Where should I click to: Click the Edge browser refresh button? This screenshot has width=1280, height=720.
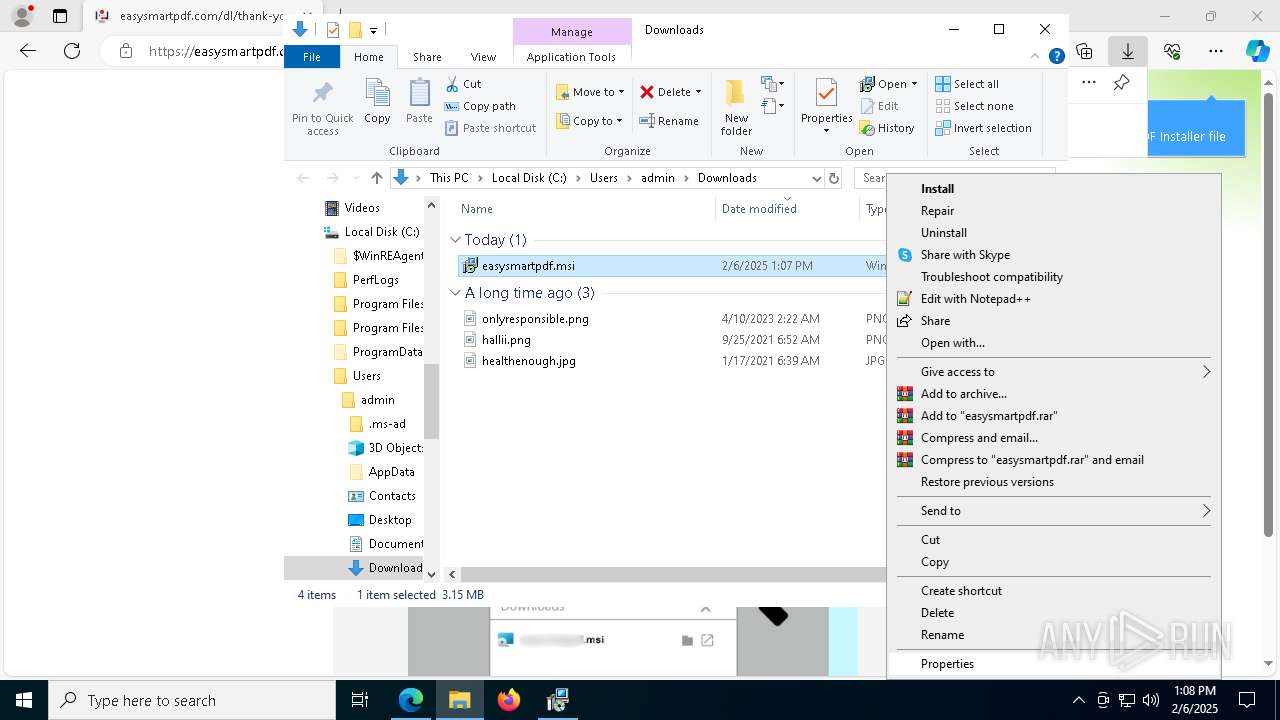pyautogui.click(x=72, y=51)
